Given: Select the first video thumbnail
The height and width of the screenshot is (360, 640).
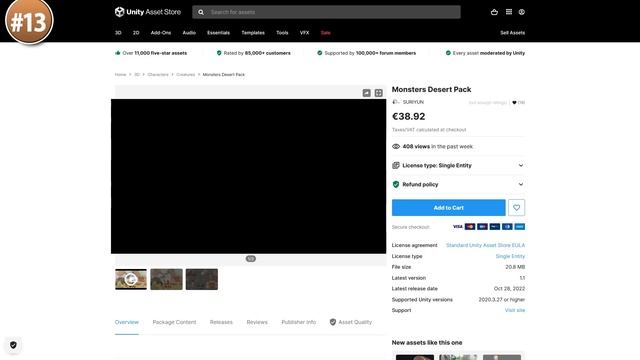Looking at the screenshot, I should click(131, 279).
